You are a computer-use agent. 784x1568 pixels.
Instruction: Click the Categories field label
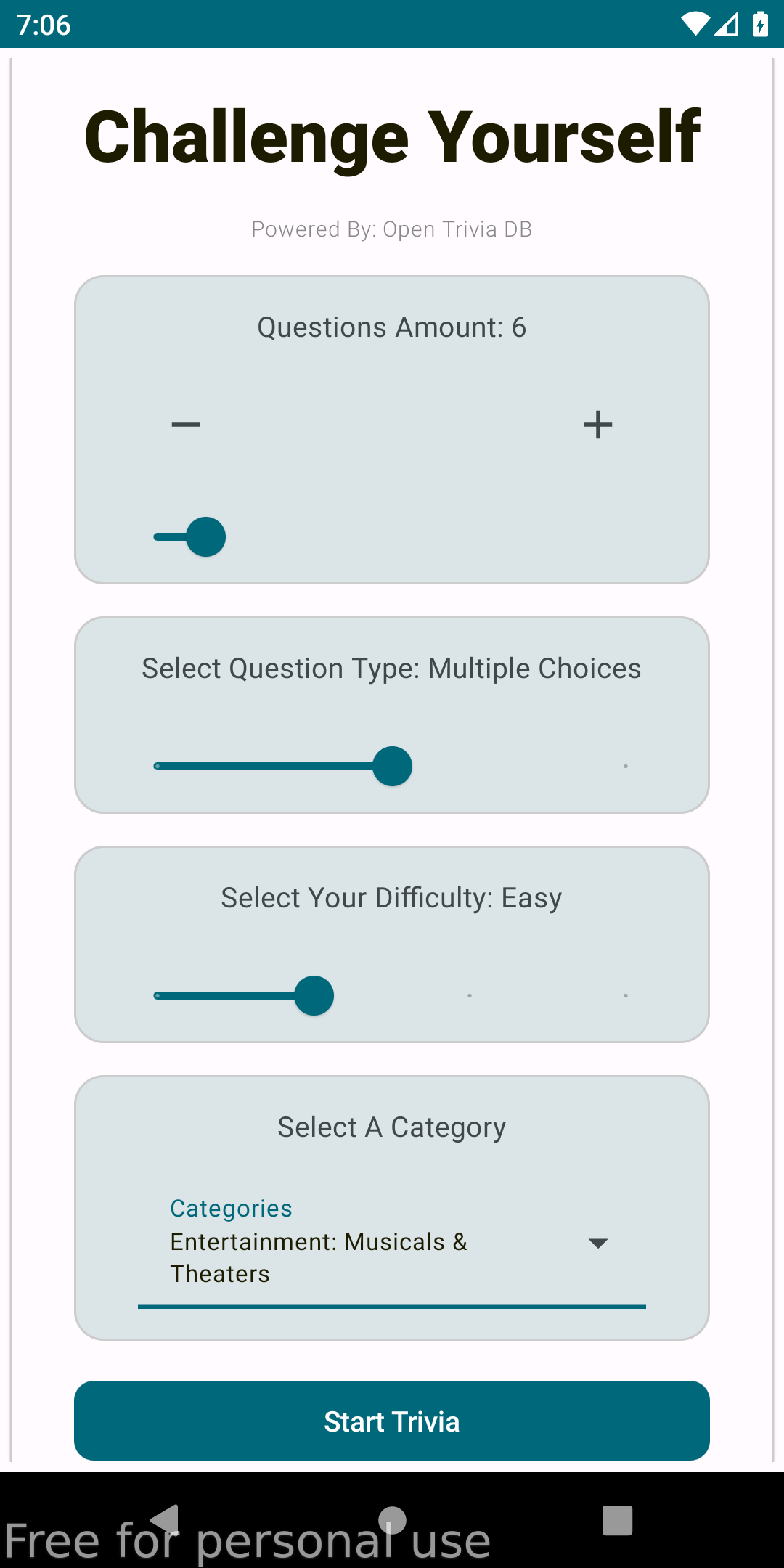point(231,1209)
